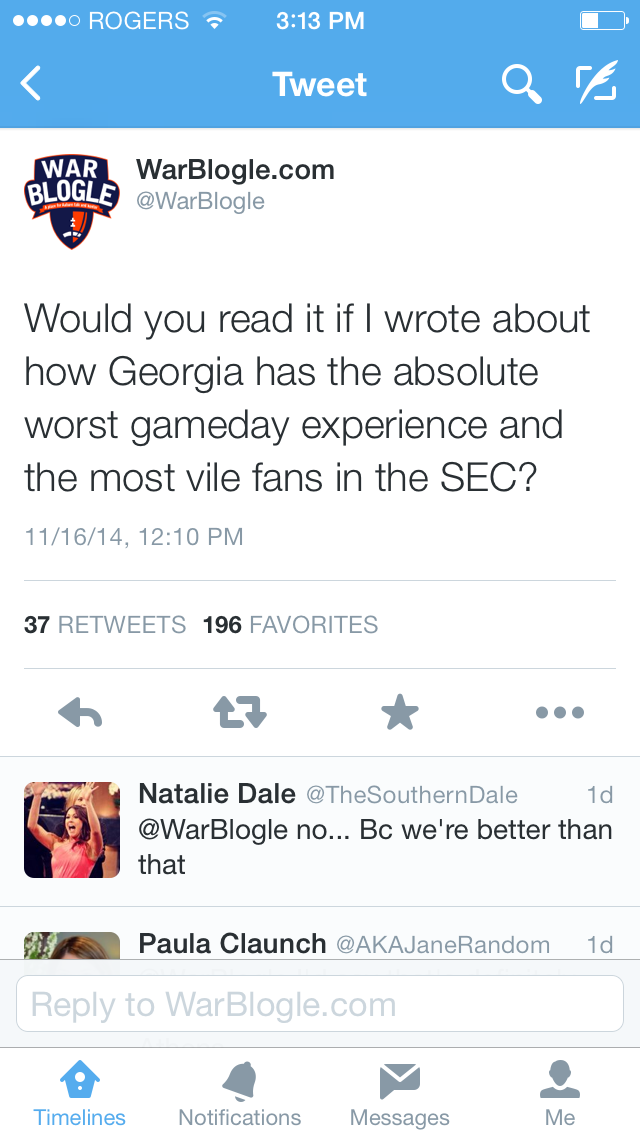Tap the reply arrow icon
Screen dimensions: 640x1136
[81, 712]
